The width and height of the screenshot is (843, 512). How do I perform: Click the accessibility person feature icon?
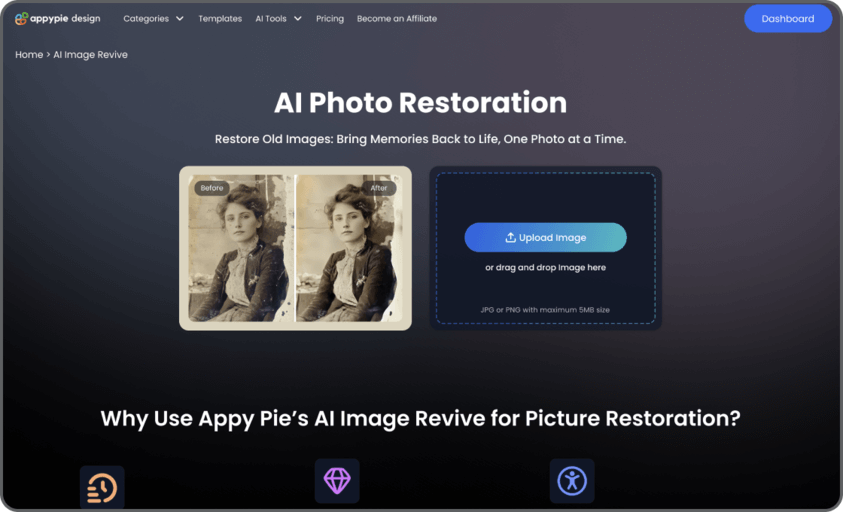(x=572, y=481)
